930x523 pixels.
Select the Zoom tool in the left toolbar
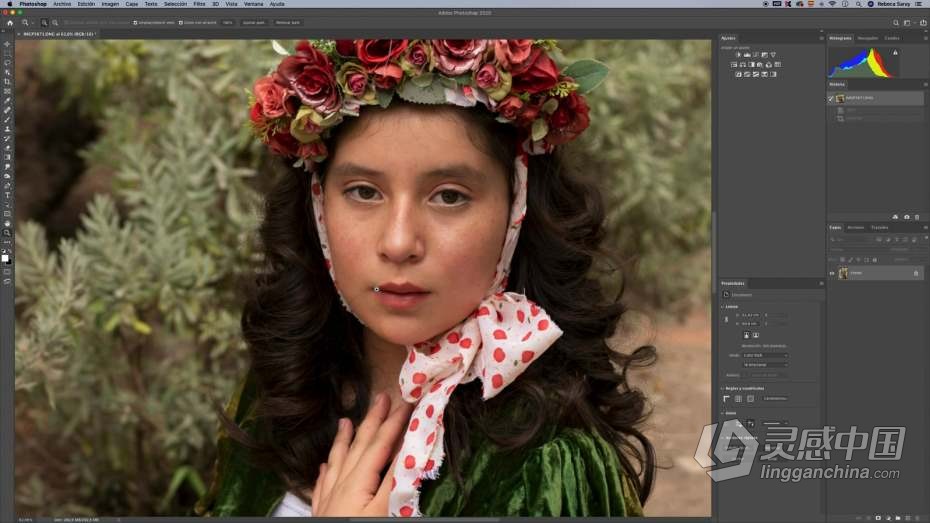[x=7, y=233]
